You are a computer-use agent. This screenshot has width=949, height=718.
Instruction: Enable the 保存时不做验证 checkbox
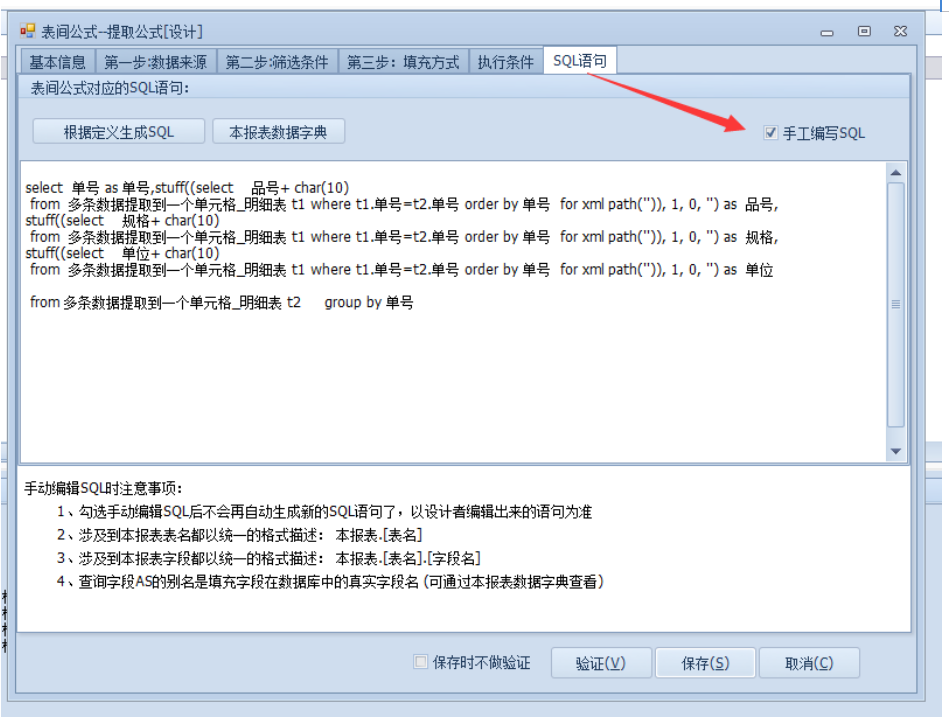pyautogui.click(x=421, y=662)
